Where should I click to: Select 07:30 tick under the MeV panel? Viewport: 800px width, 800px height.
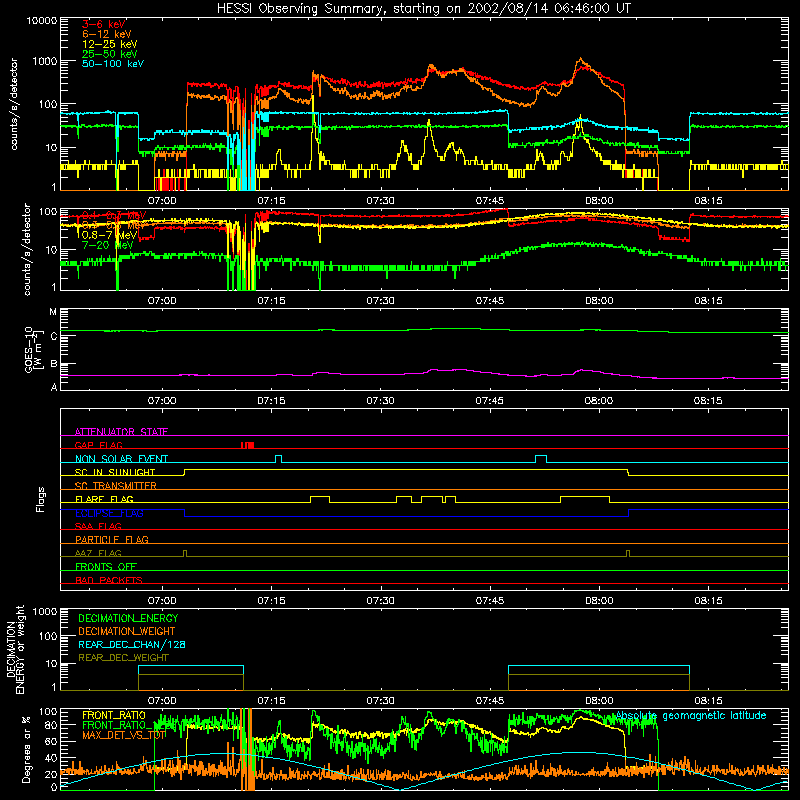tap(381, 301)
